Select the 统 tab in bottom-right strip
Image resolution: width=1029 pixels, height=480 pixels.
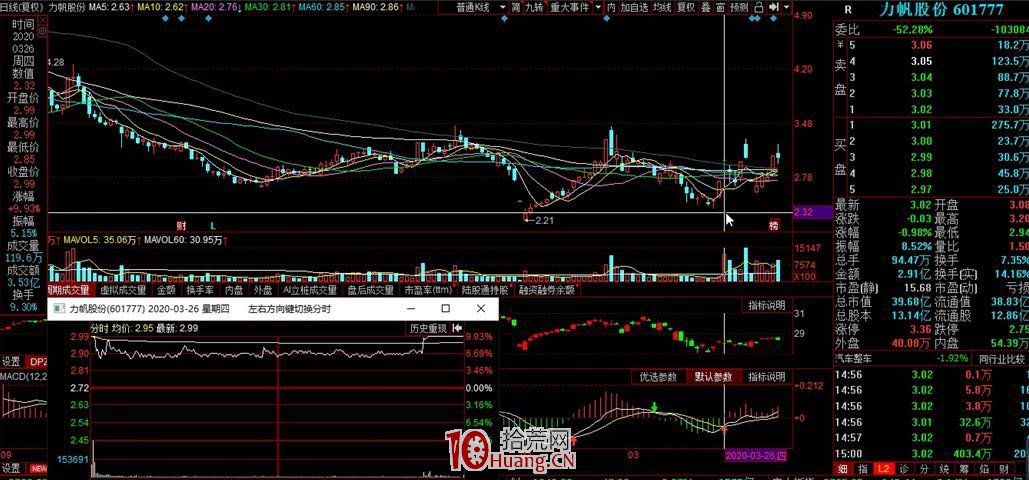pyautogui.click(x=944, y=469)
